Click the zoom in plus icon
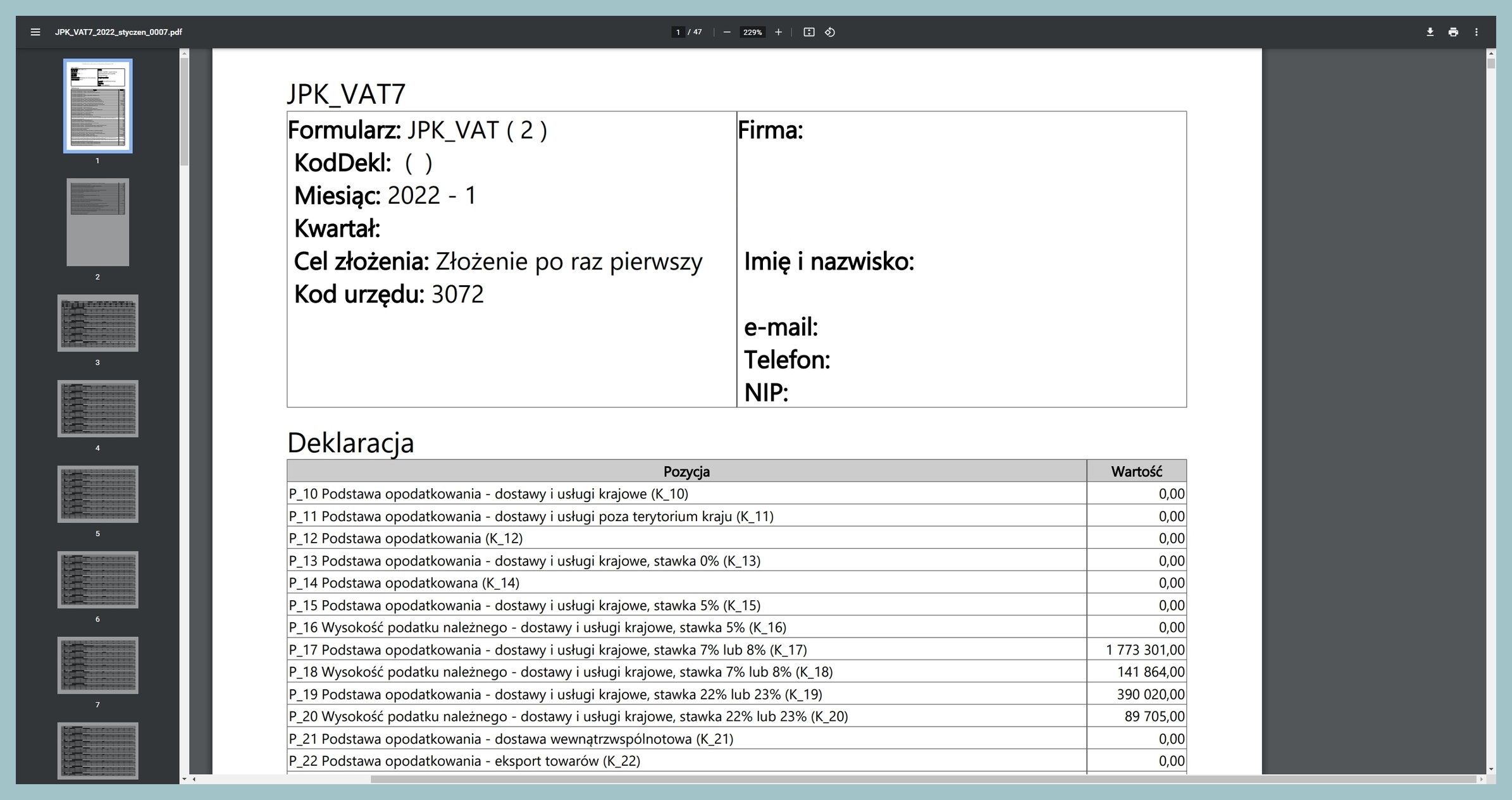 tap(778, 32)
